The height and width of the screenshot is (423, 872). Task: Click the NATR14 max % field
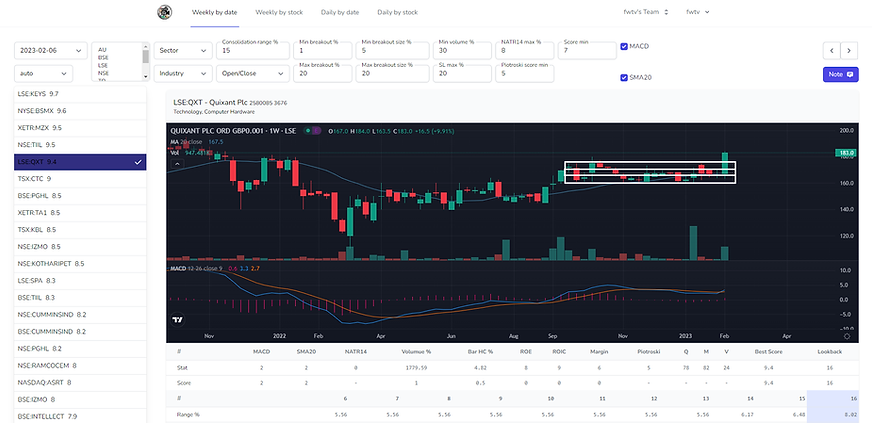(524, 49)
